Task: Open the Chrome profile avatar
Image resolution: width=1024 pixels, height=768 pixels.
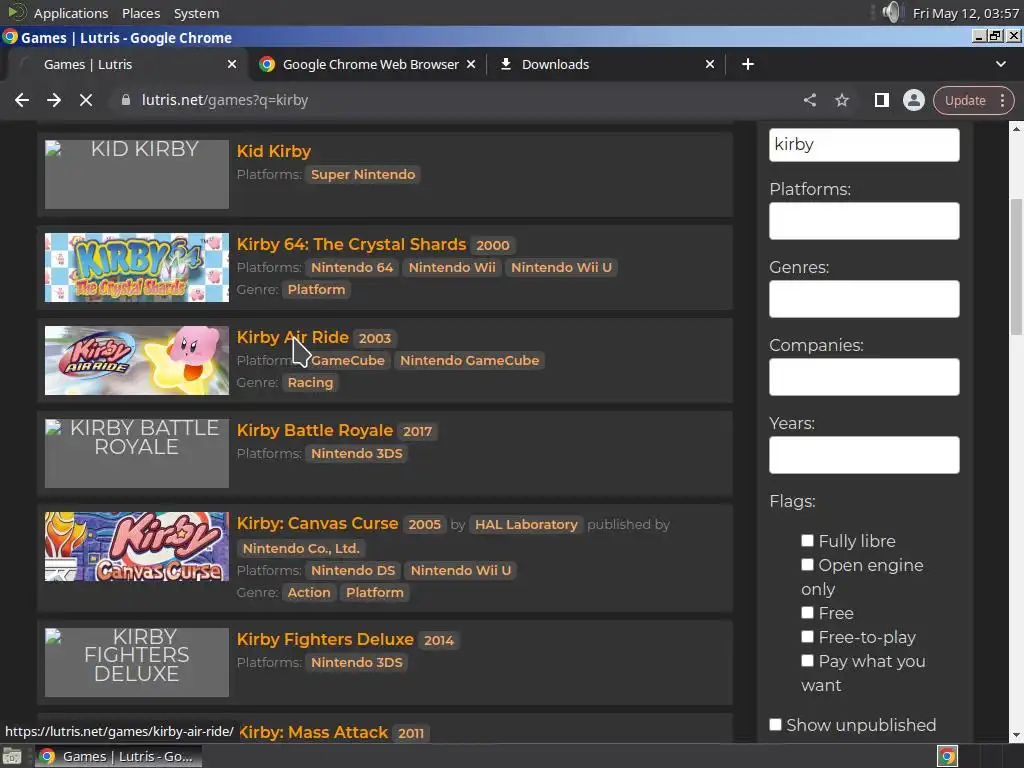Action: coord(914,100)
